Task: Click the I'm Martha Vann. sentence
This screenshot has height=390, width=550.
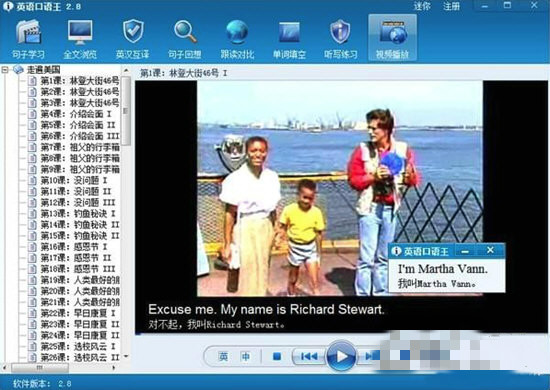Action: (x=442, y=269)
